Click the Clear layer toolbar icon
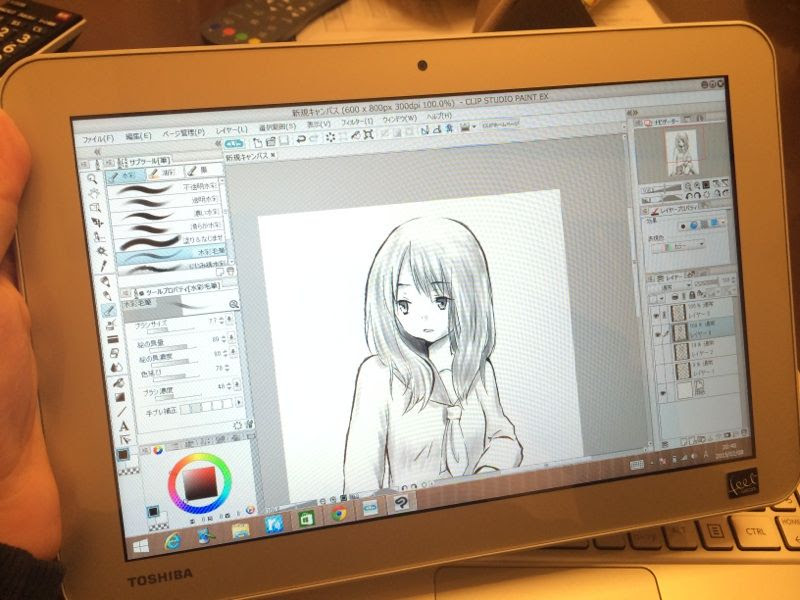Screen dimensions: 800x600 pyautogui.click(x=331, y=138)
